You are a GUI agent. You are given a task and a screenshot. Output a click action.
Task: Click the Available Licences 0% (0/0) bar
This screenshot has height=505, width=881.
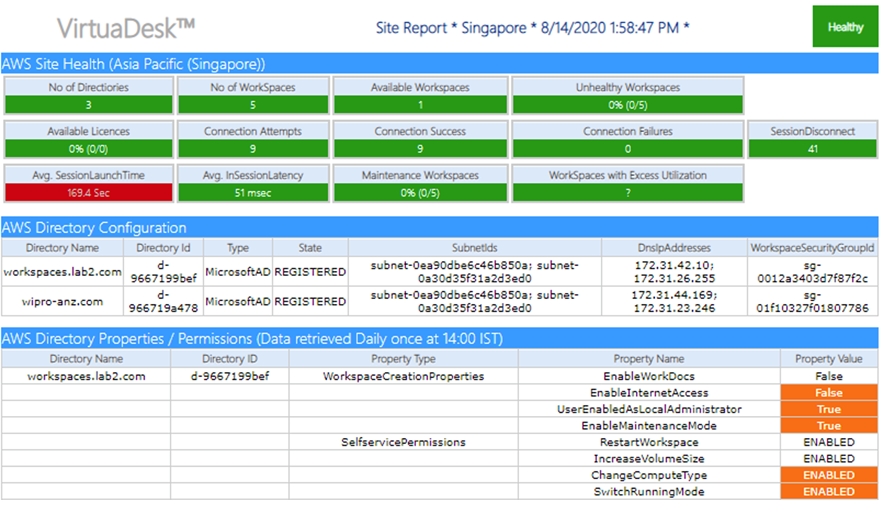click(x=88, y=148)
